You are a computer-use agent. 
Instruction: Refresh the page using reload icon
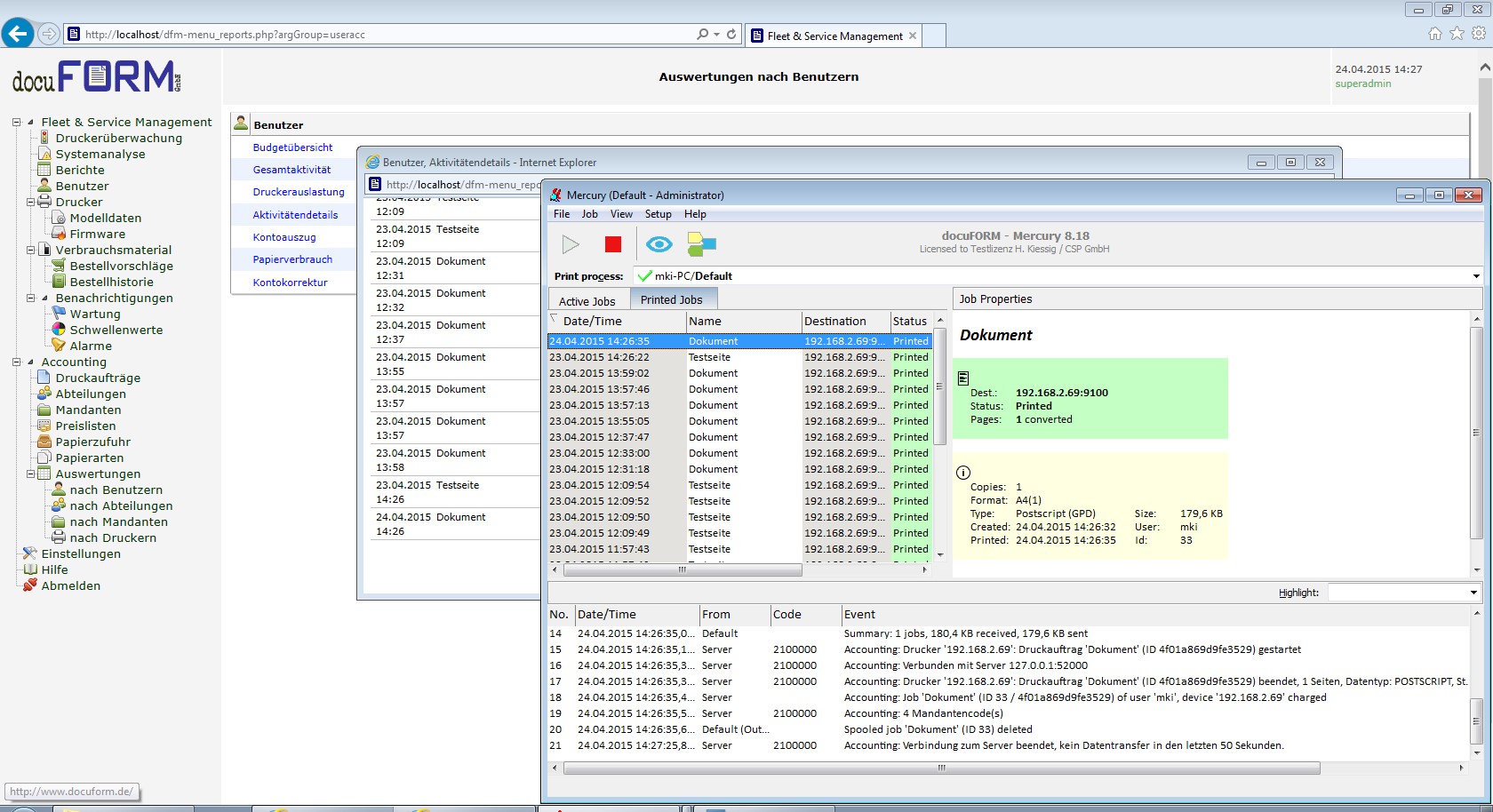point(731,35)
